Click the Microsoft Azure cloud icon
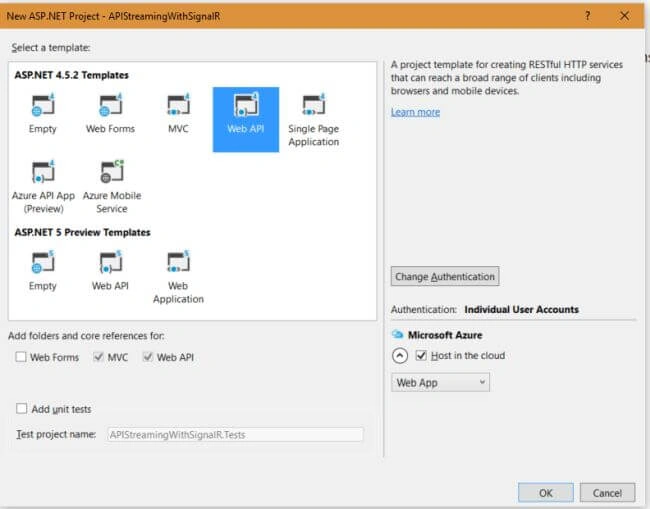This screenshot has height=509, width=650. (397, 334)
